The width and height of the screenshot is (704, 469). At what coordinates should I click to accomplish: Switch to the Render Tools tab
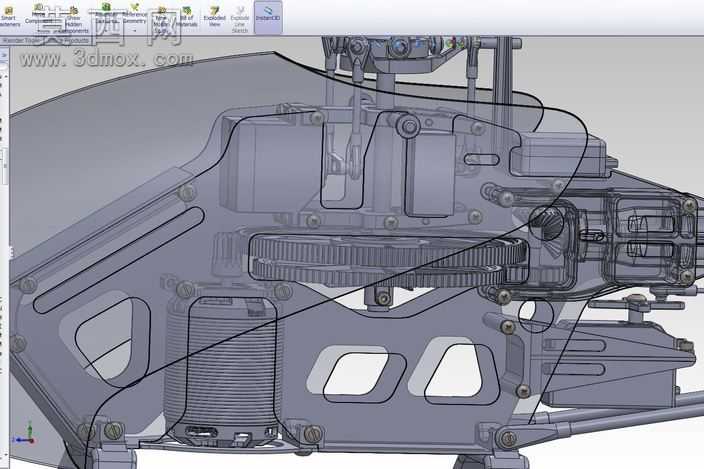pos(21,40)
